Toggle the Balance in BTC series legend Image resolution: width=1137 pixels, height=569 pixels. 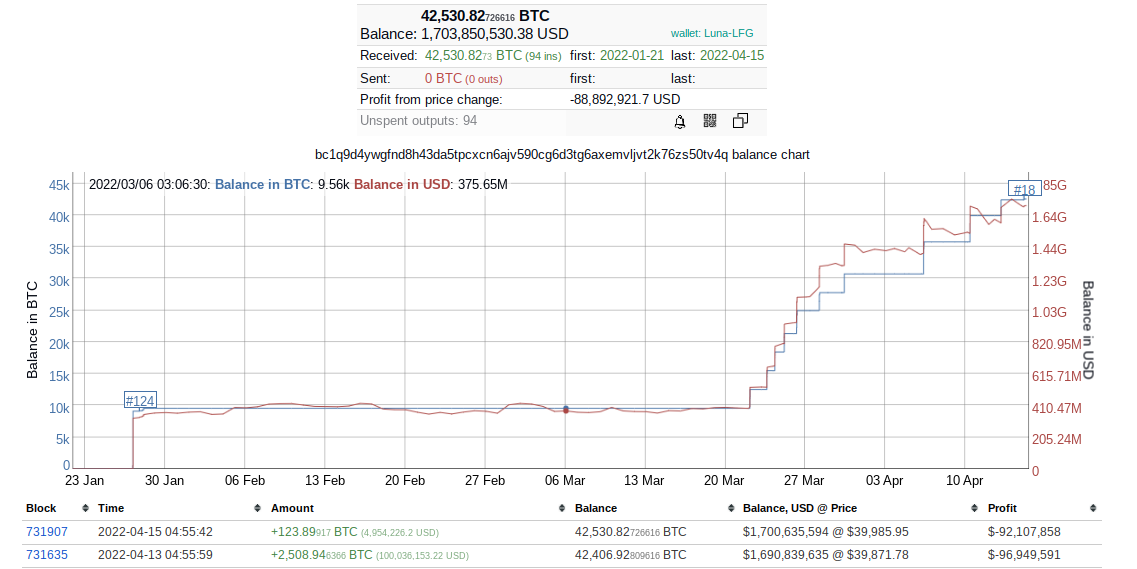262,184
